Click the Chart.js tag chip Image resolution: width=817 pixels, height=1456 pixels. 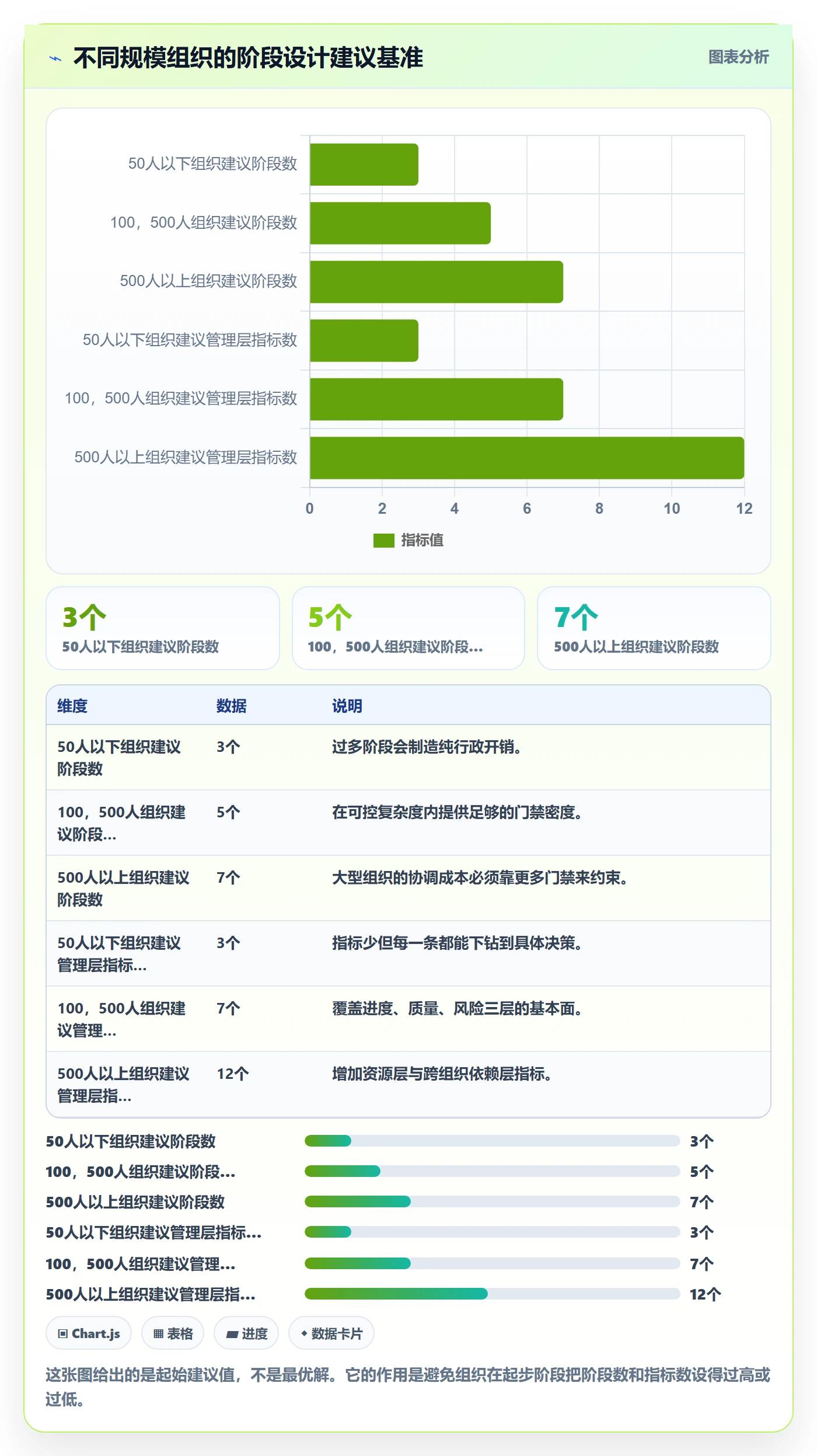[x=89, y=1333]
